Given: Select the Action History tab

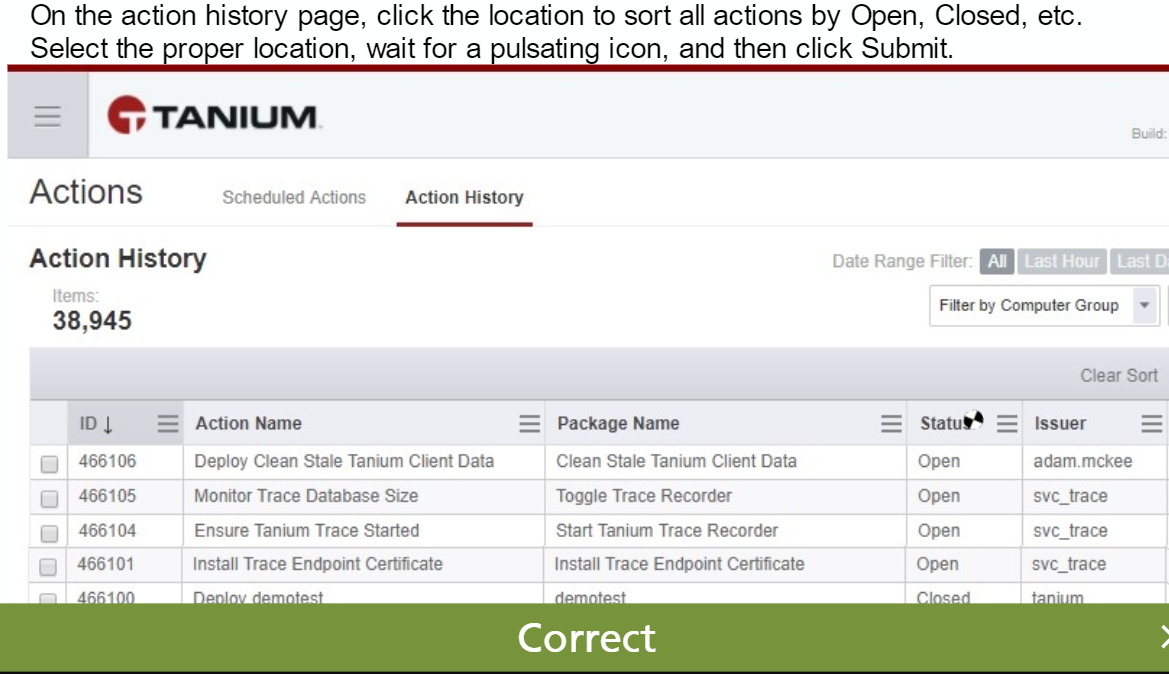Looking at the screenshot, I should 464,198.
